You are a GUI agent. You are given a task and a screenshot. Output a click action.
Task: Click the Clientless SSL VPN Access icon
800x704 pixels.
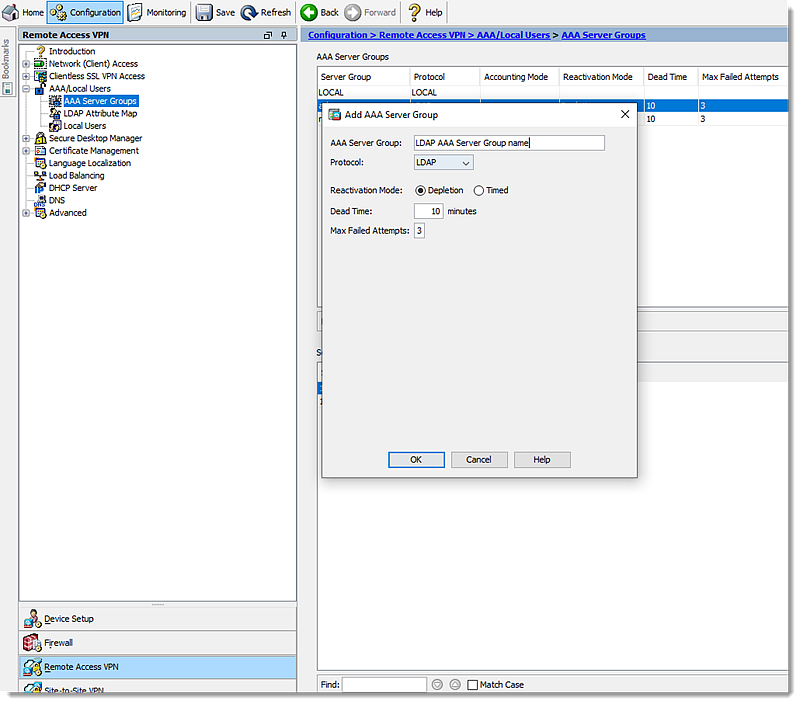point(40,76)
